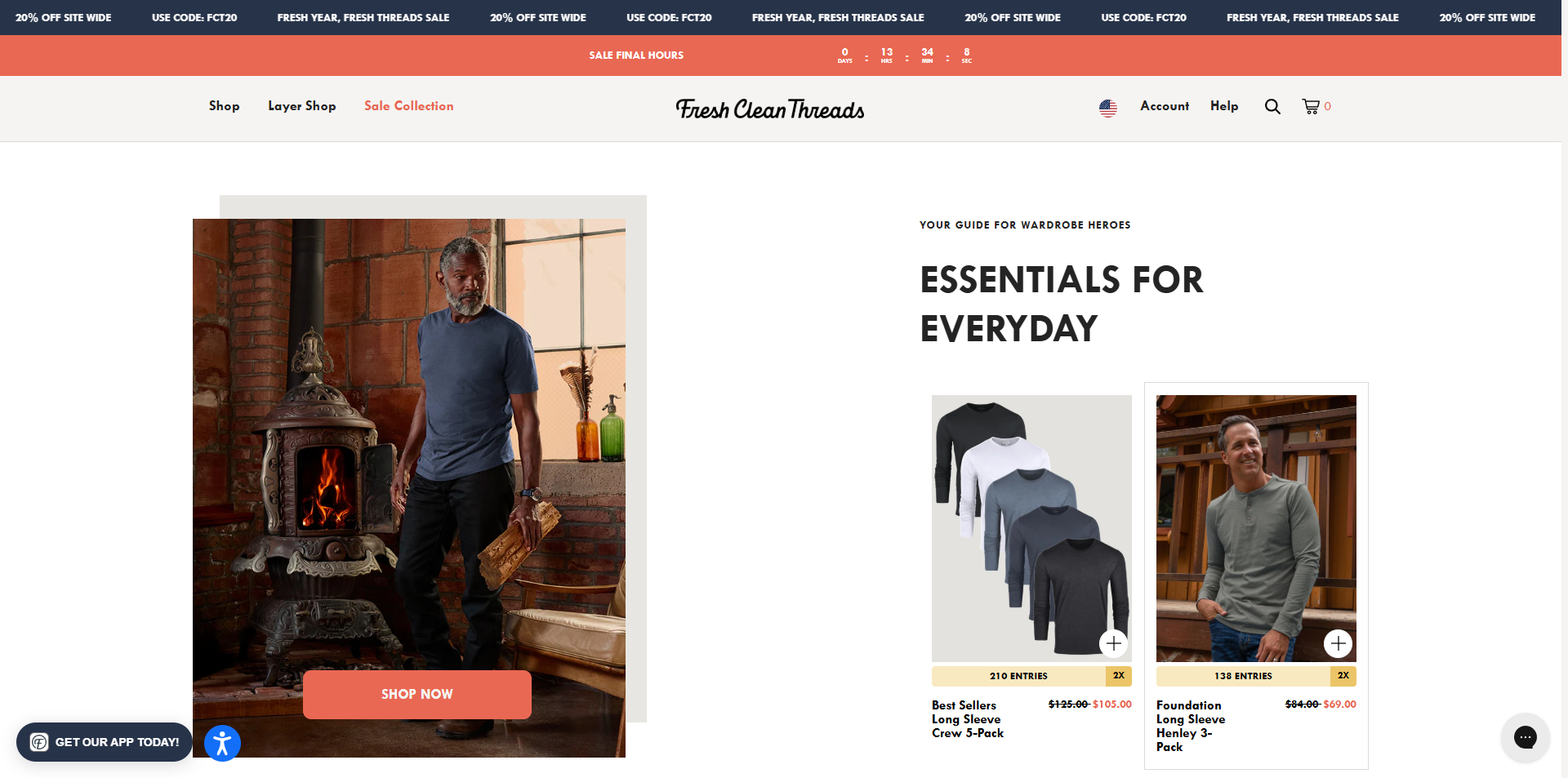Click the quick-add plus on Long Sleeve Crew 5-Pack
The image size is (1568, 778).
pyautogui.click(x=1113, y=643)
